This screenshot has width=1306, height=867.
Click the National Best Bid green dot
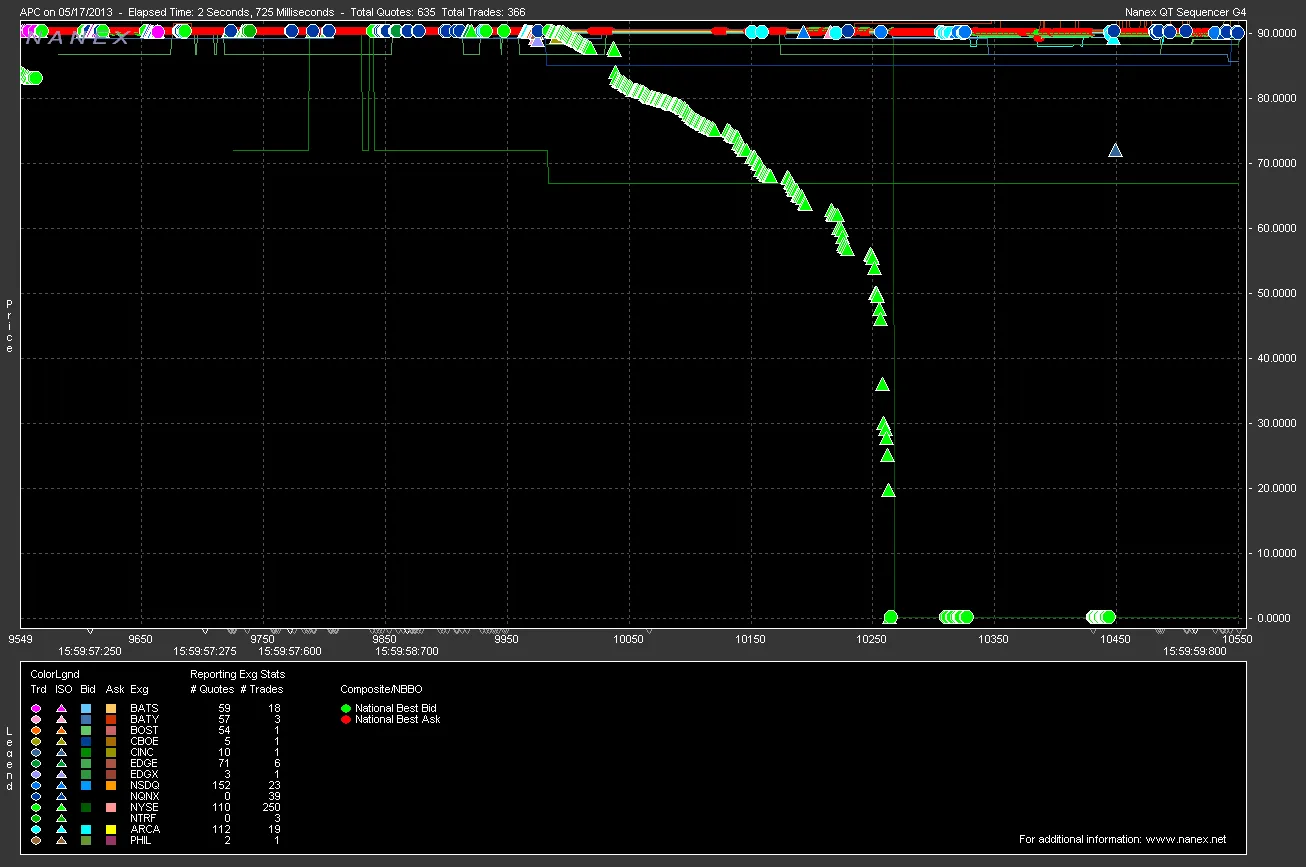pyautogui.click(x=347, y=708)
